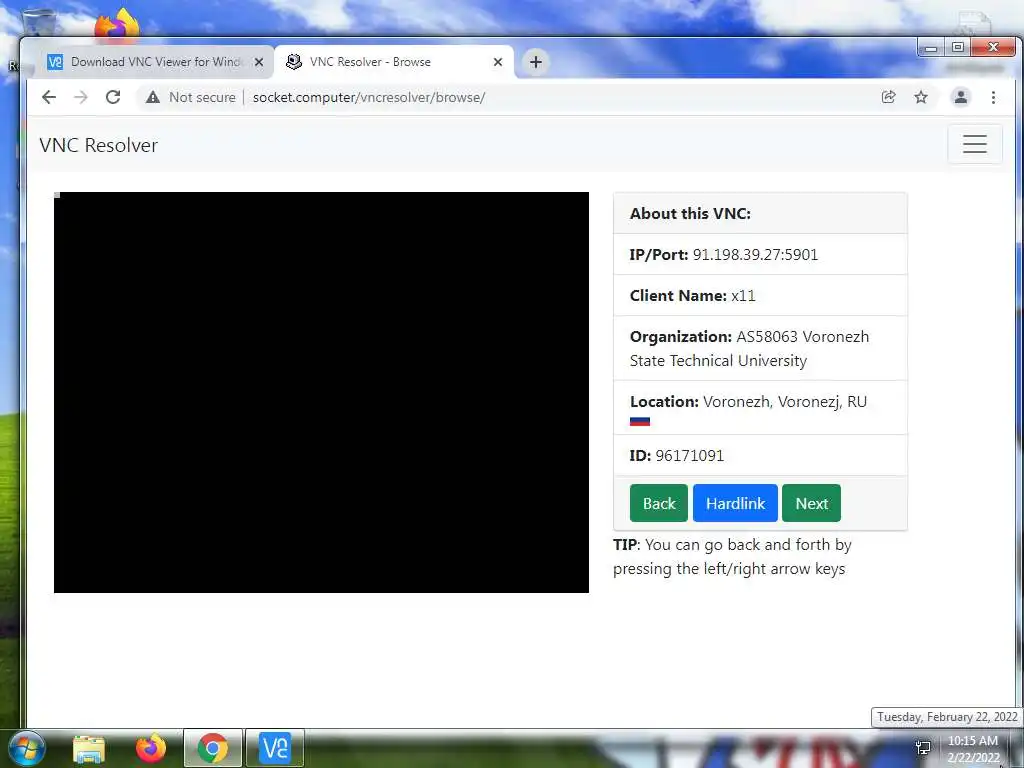
Task: Click the Organization AS58063 Voronezh text
Action: pyautogui.click(x=749, y=349)
